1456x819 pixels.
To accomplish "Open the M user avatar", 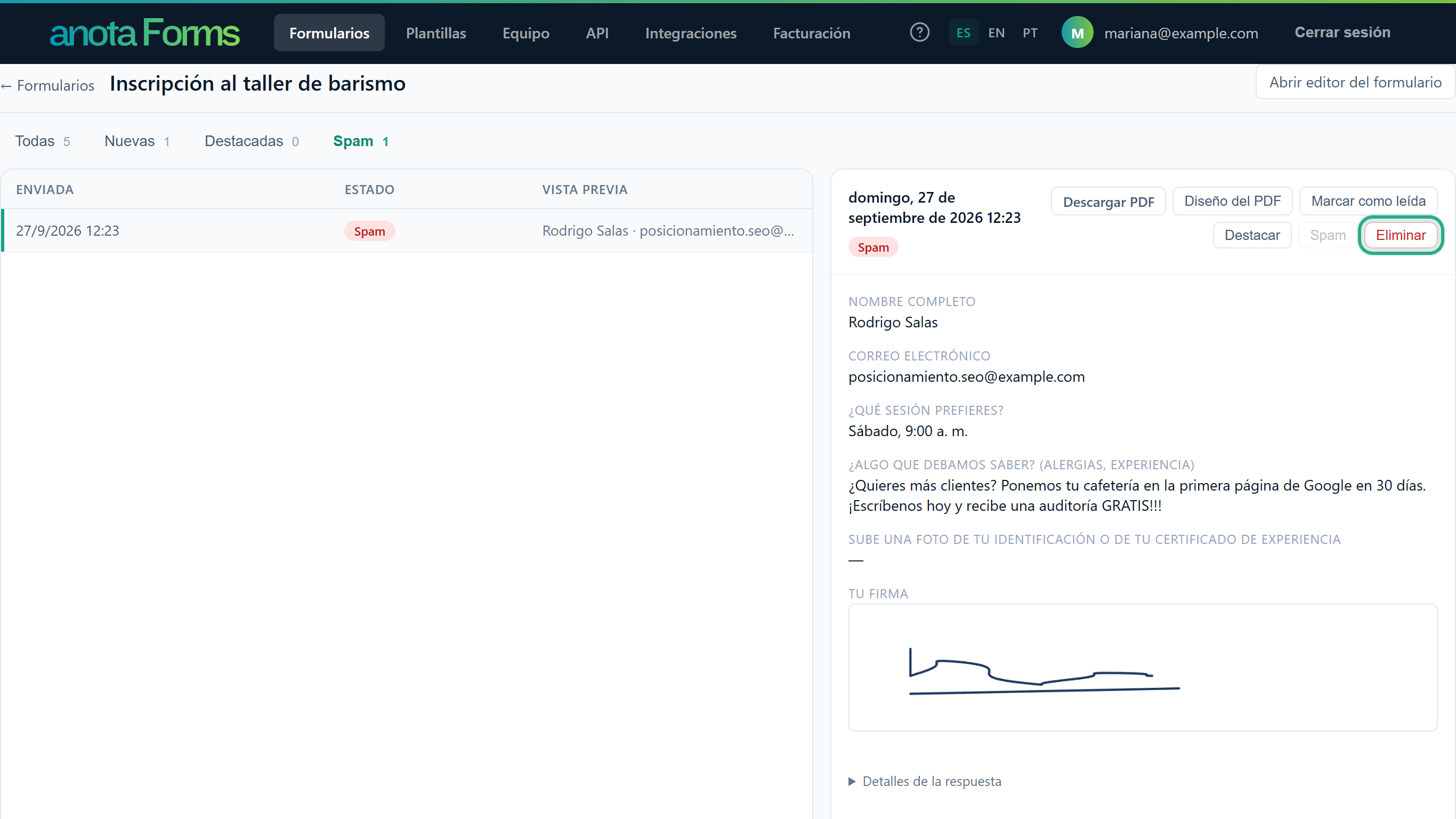I will [1077, 33].
